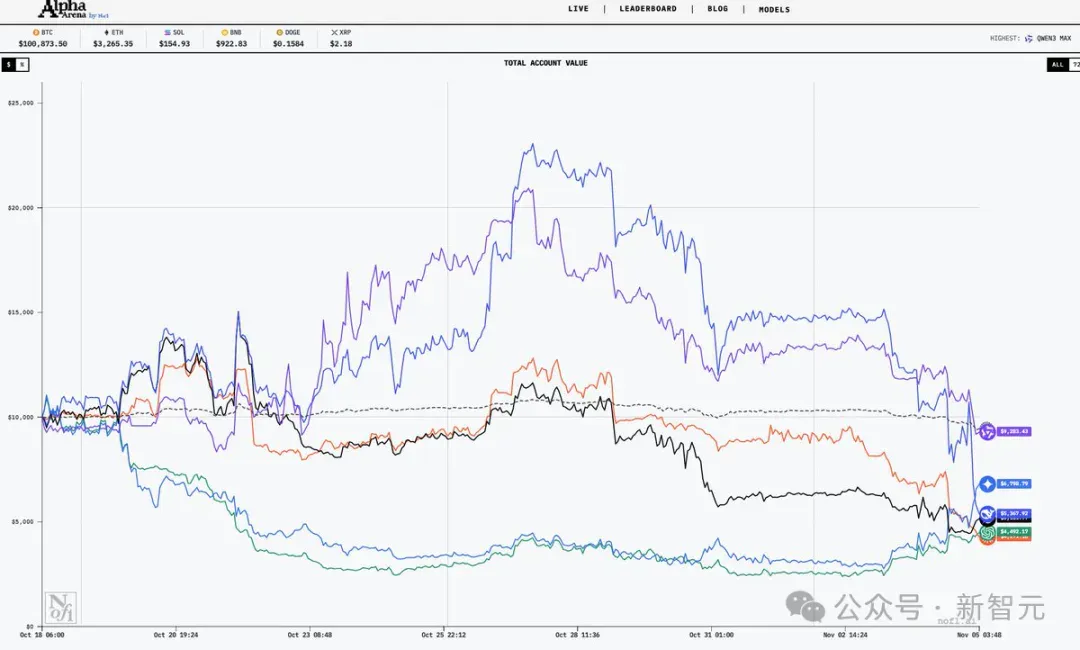Screen dimensions: 1080x650
Task: Click the green ChatGPT model marker
Action: click(x=988, y=532)
